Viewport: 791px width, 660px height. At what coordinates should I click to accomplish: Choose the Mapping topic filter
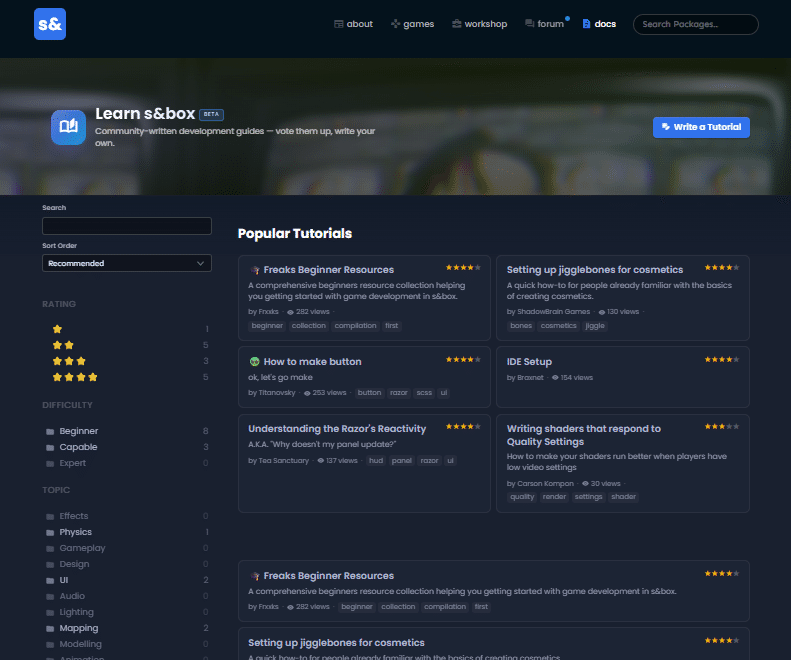tap(128, 628)
